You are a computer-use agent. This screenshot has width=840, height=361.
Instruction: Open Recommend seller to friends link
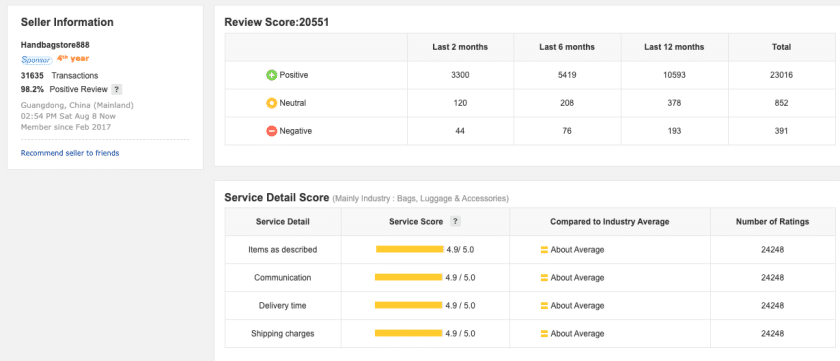click(70, 153)
